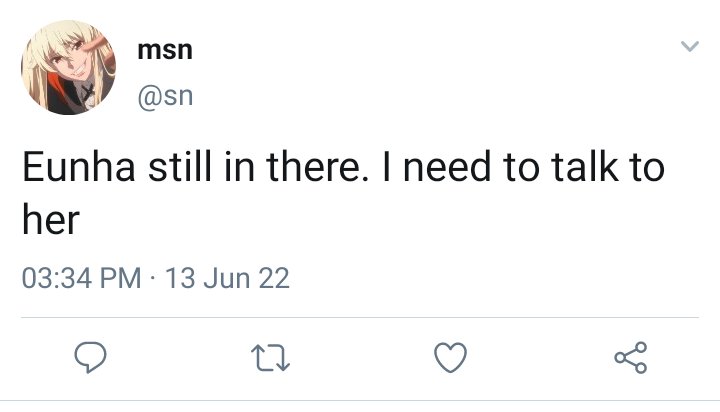
Task: Select the phrase 'I need to talk to'
Action: pyautogui.click(x=523, y=167)
